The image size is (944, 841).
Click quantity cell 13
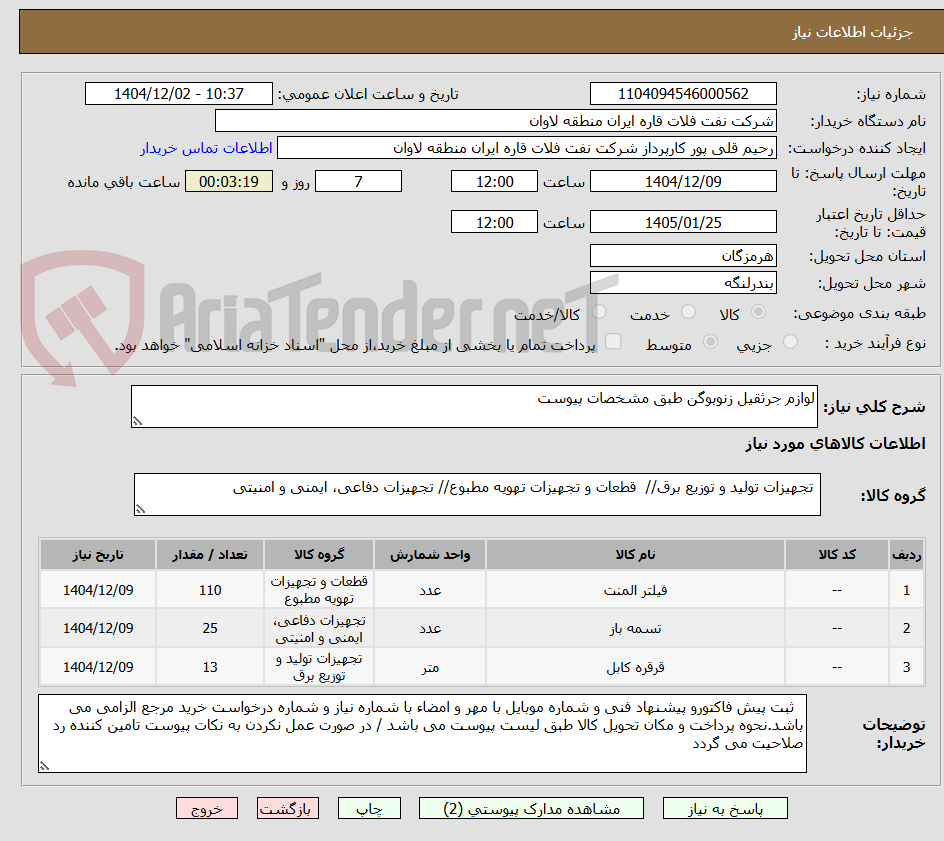click(x=210, y=667)
